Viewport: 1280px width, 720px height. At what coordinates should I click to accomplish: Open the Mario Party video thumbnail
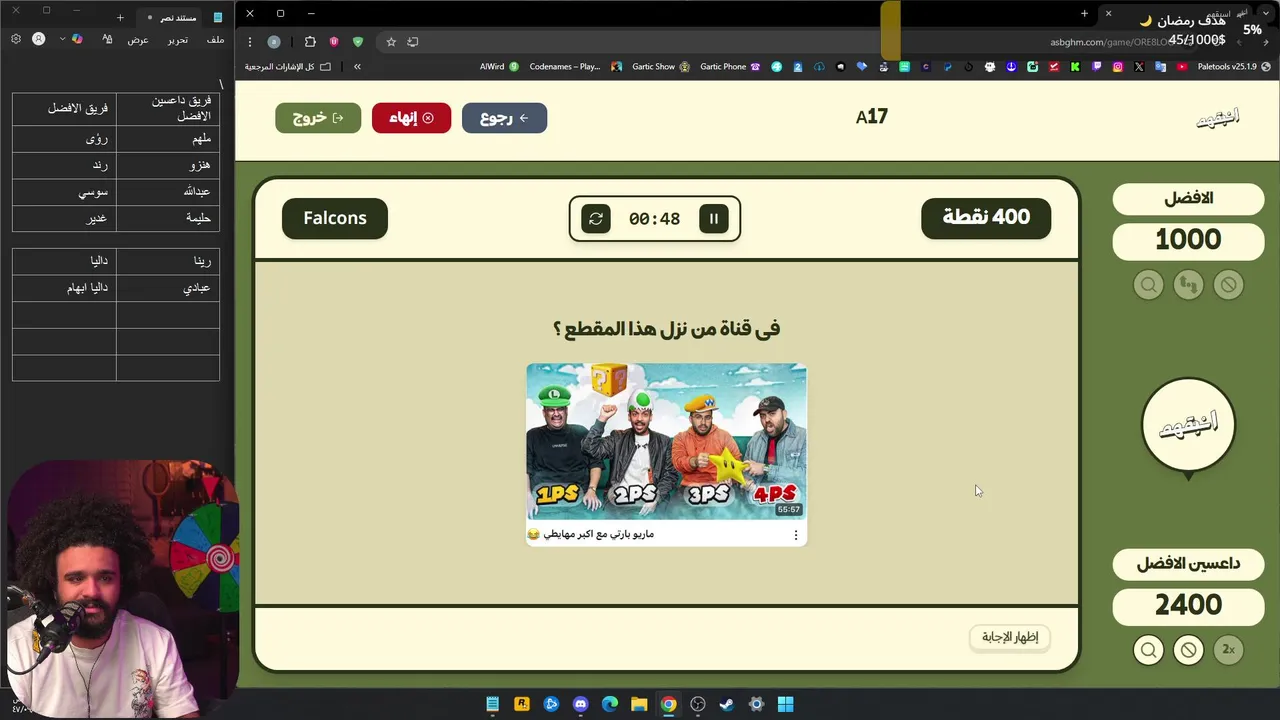(x=666, y=441)
